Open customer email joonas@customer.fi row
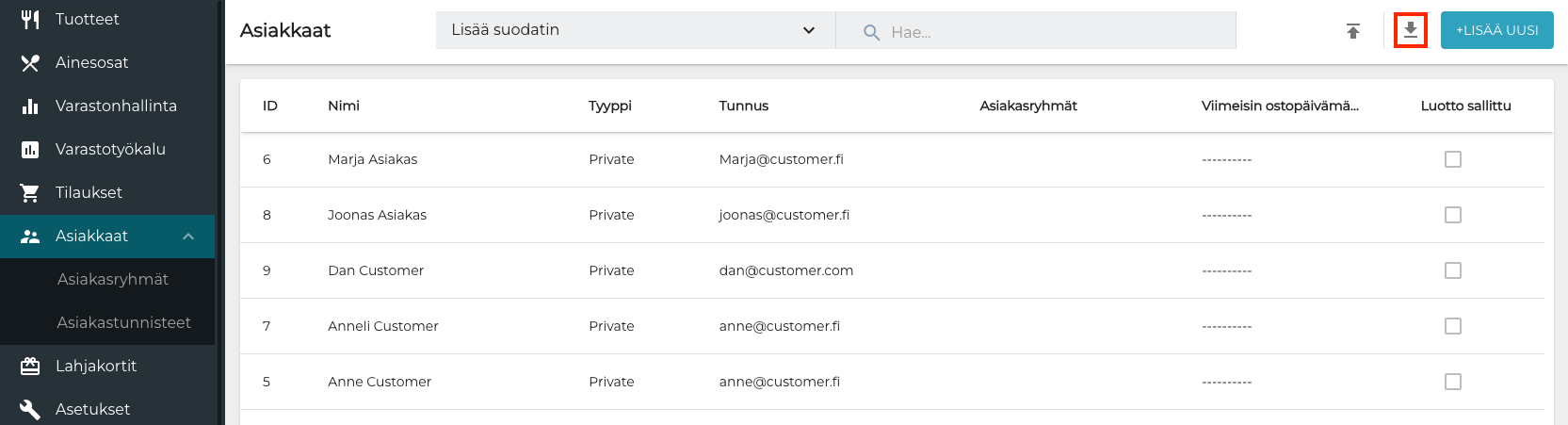 coord(784,215)
